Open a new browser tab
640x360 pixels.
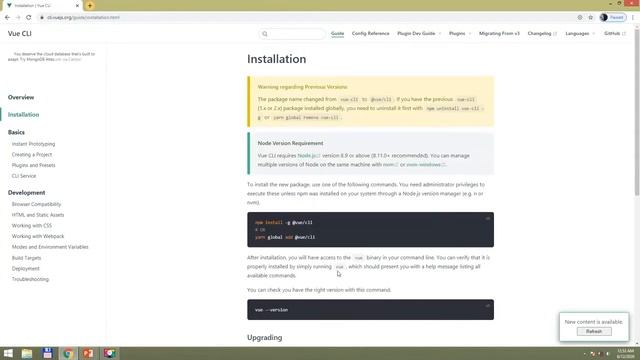click(x=90, y=6)
